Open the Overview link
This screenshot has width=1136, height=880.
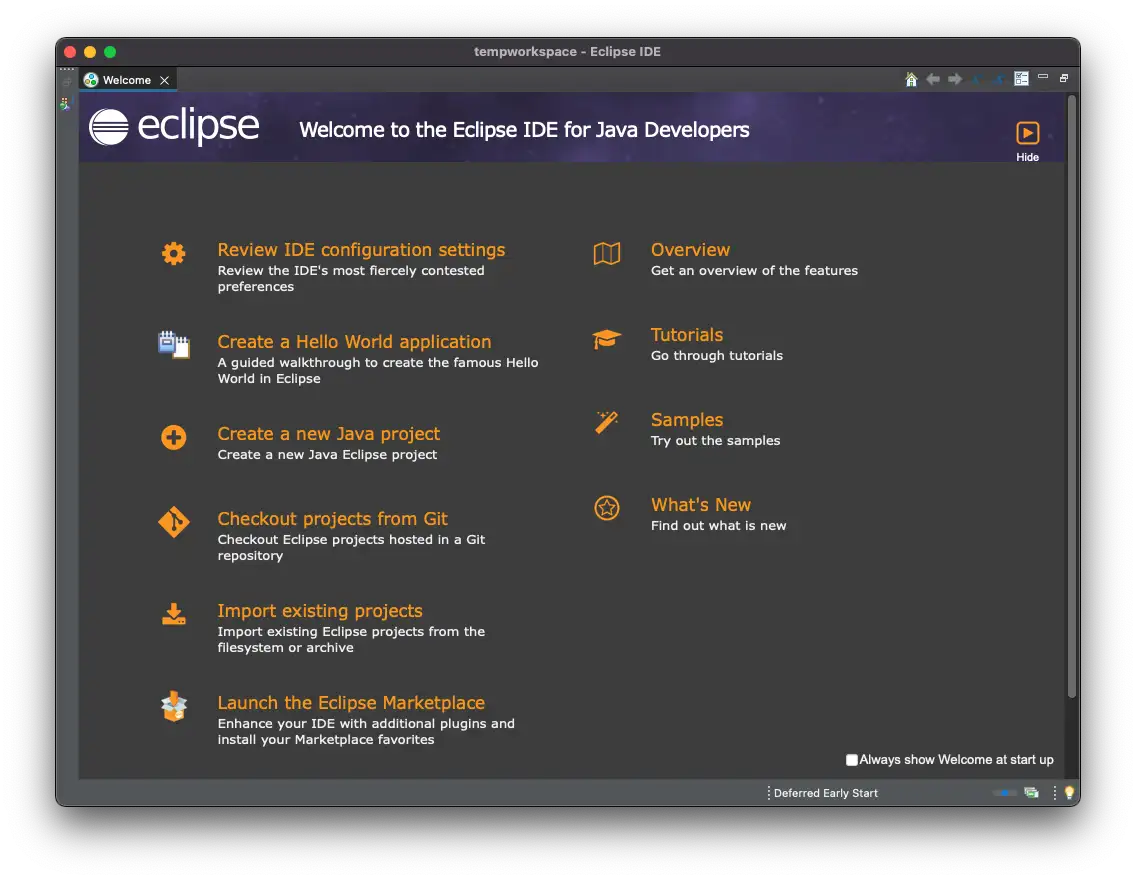tap(690, 250)
